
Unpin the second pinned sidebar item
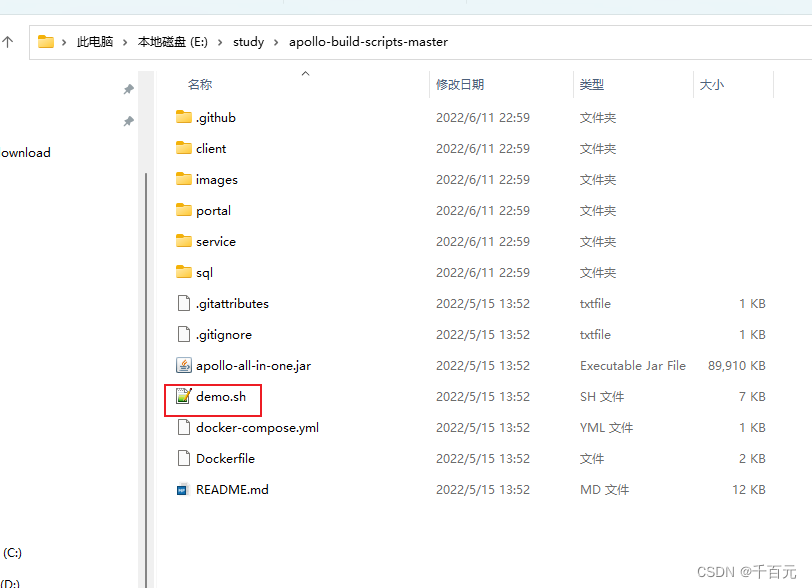(x=128, y=121)
